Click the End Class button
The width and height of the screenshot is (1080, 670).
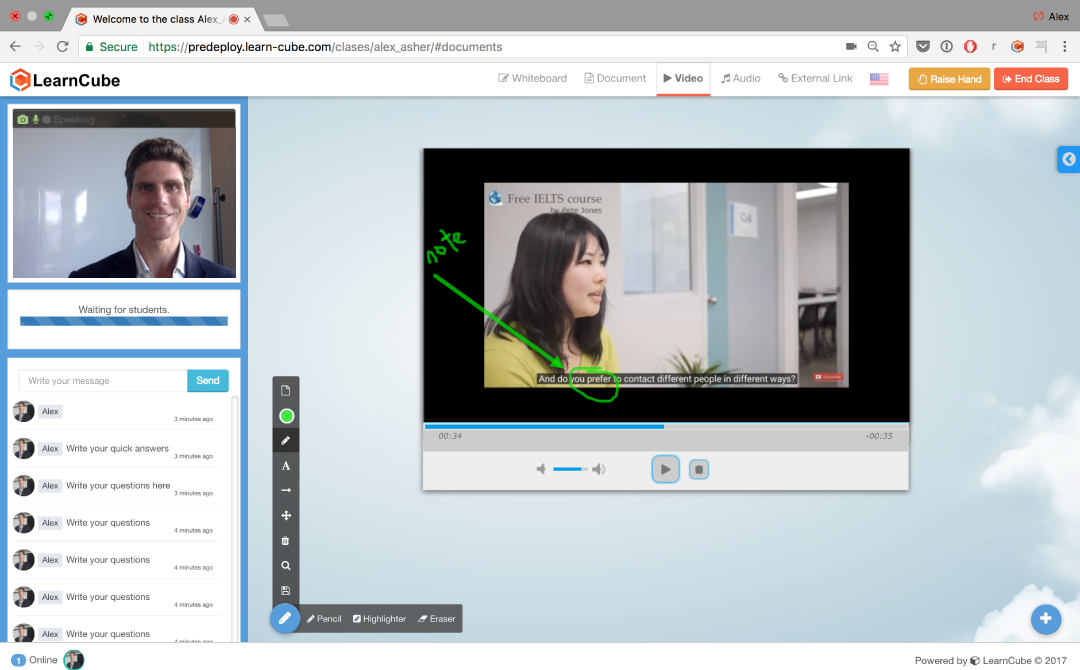(1031, 79)
